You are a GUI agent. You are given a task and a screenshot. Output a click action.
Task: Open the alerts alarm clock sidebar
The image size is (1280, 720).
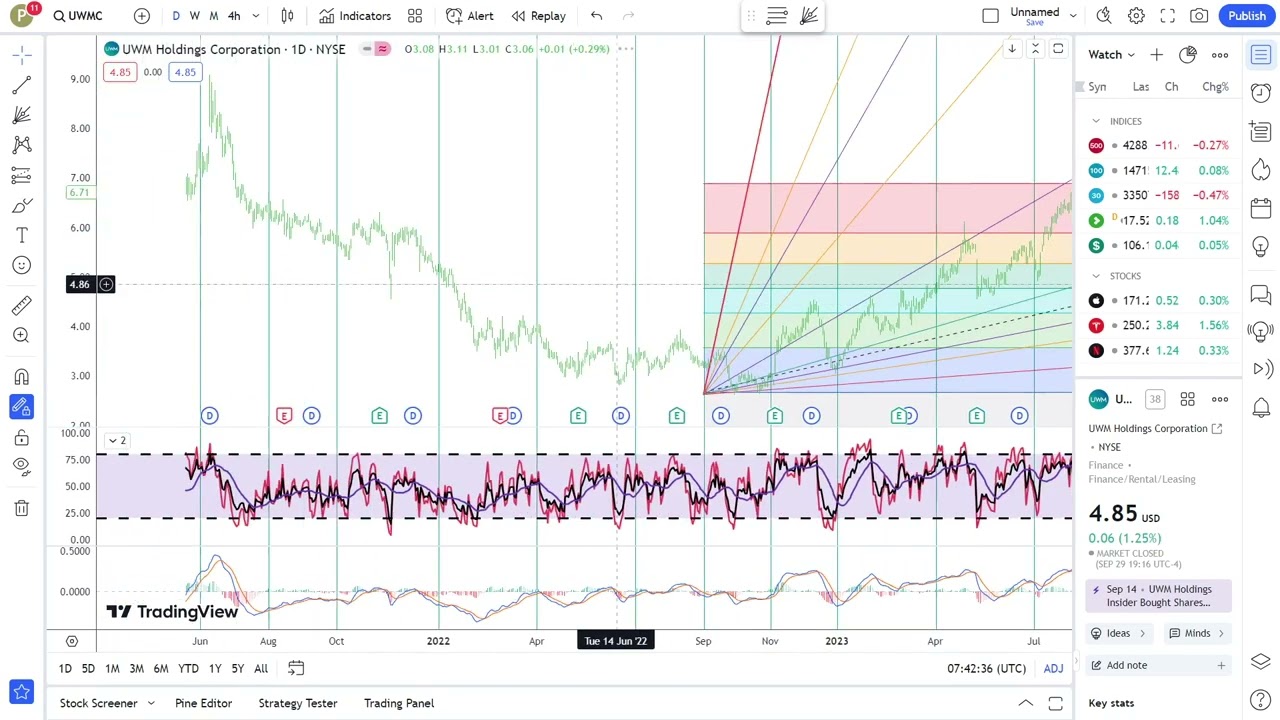tap(1261, 92)
